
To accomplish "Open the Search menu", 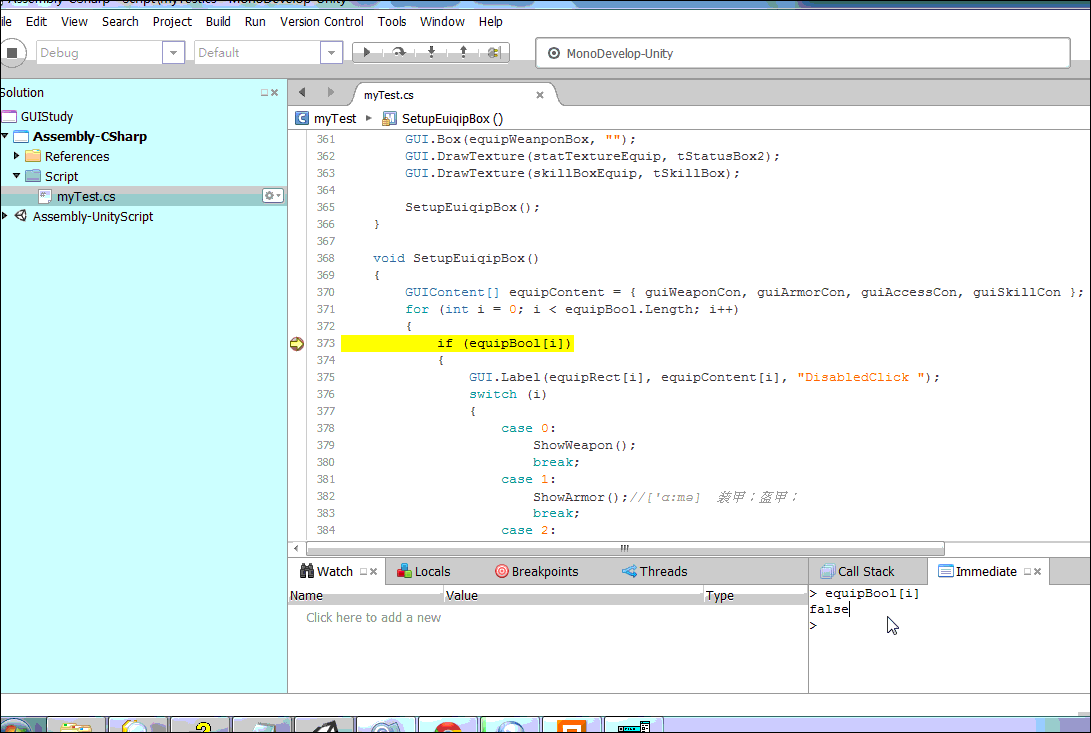I will (x=120, y=22).
